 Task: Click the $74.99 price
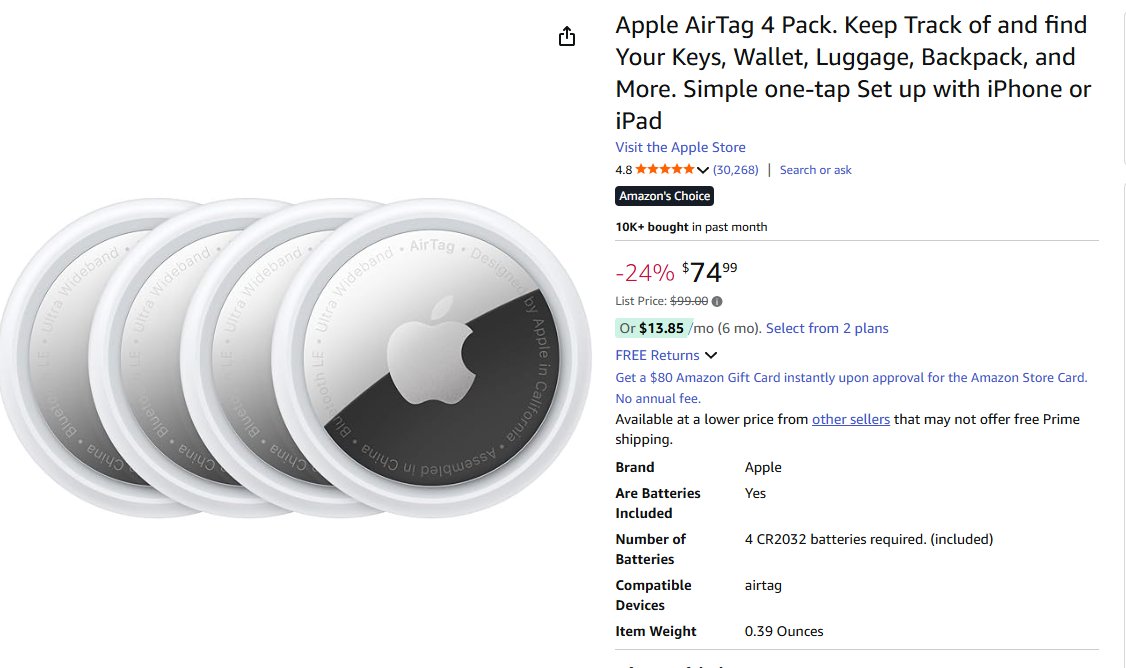709,272
